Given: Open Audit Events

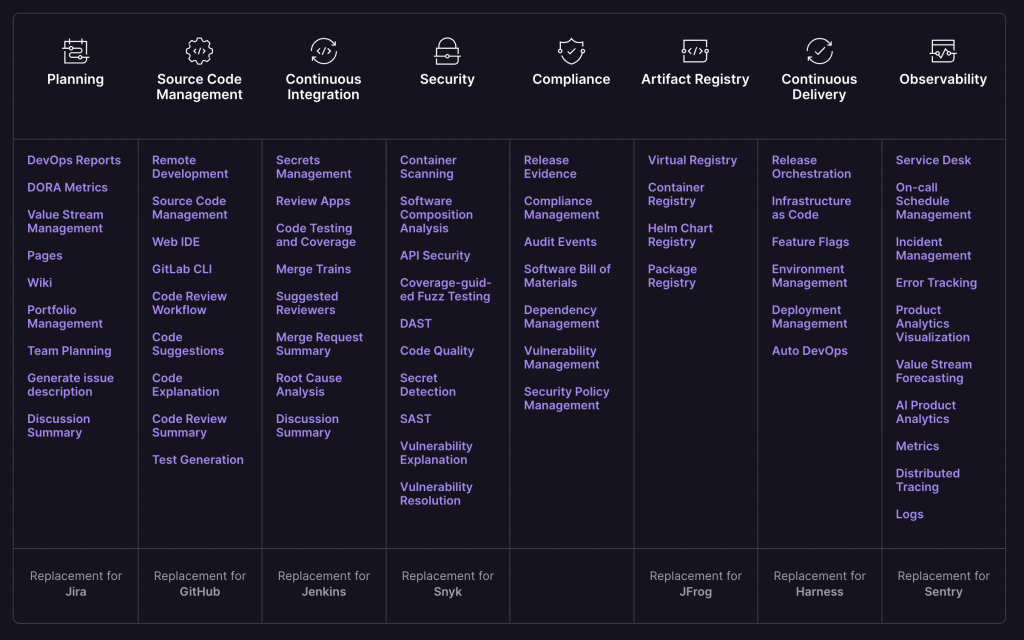Looking at the screenshot, I should click(560, 242).
